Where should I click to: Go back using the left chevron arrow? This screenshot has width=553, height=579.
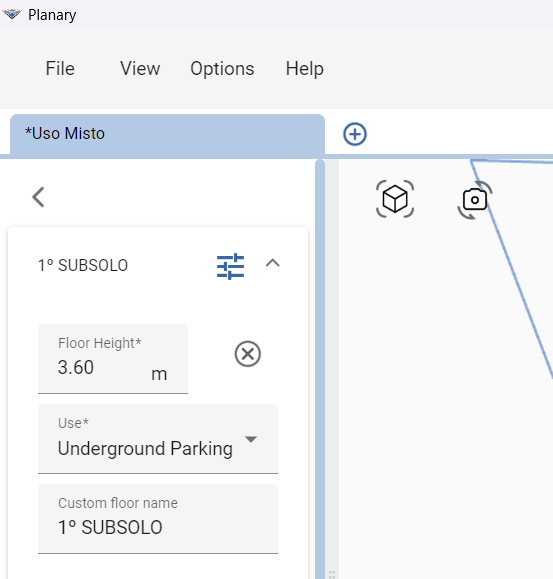[38, 197]
